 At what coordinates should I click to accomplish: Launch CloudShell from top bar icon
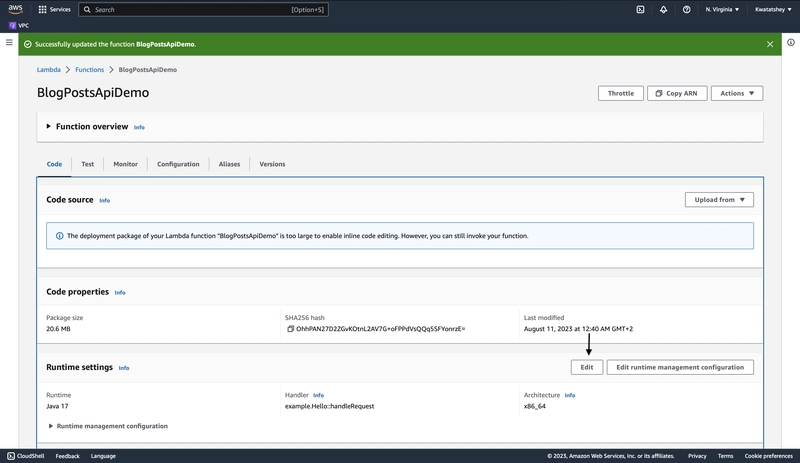click(640, 9)
